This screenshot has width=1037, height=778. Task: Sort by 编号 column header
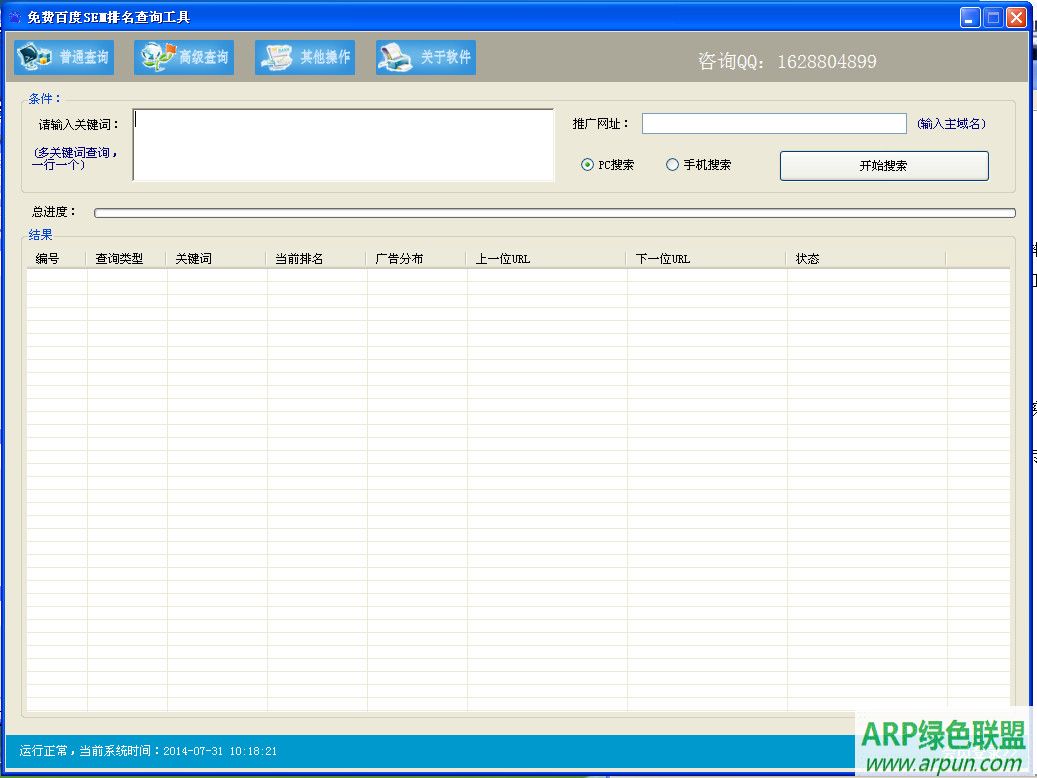point(56,259)
